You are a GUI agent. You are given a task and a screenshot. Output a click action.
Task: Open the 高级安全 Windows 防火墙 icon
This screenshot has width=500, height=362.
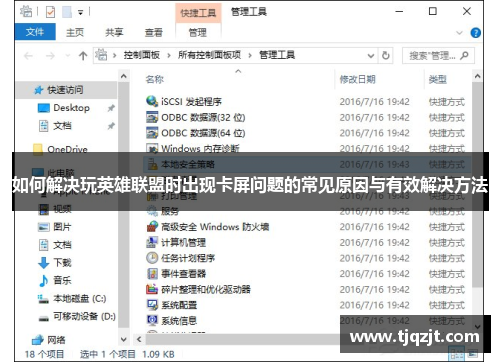pyautogui.click(x=152, y=226)
